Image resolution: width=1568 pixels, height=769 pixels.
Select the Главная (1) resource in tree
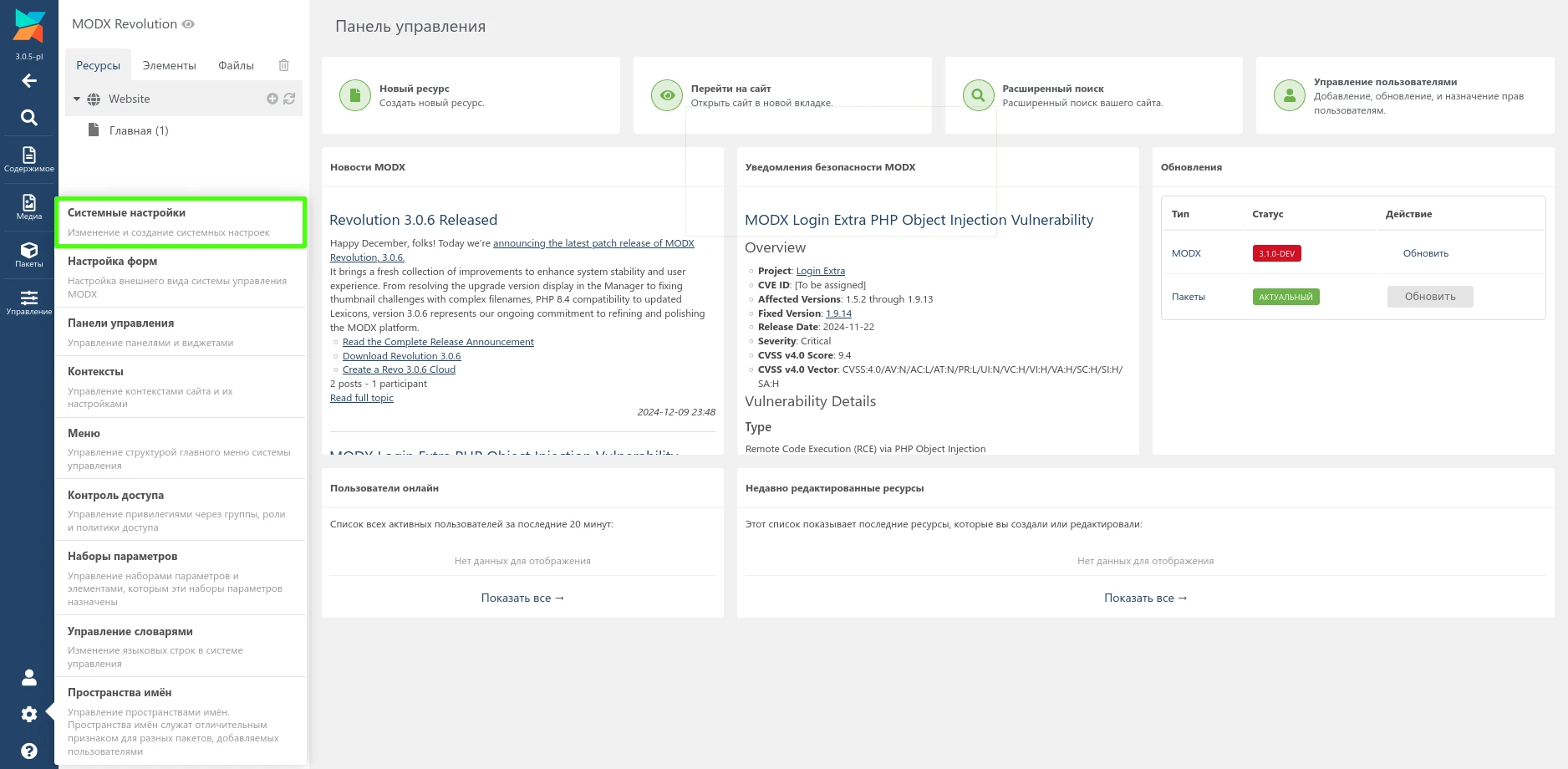tap(139, 130)
